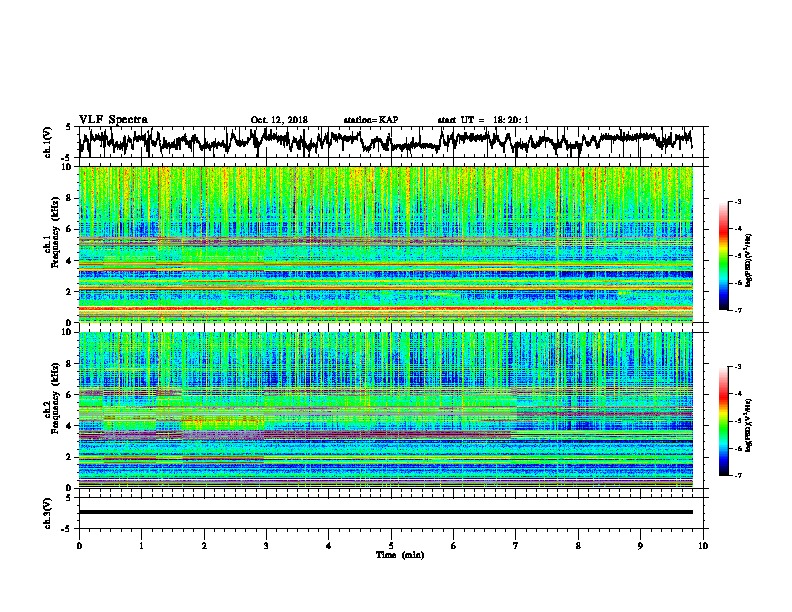Viewport: 792px width, 612px height.
Task: Click the "-5" tick on ch.2 color bar
Action: pos(737,421)
